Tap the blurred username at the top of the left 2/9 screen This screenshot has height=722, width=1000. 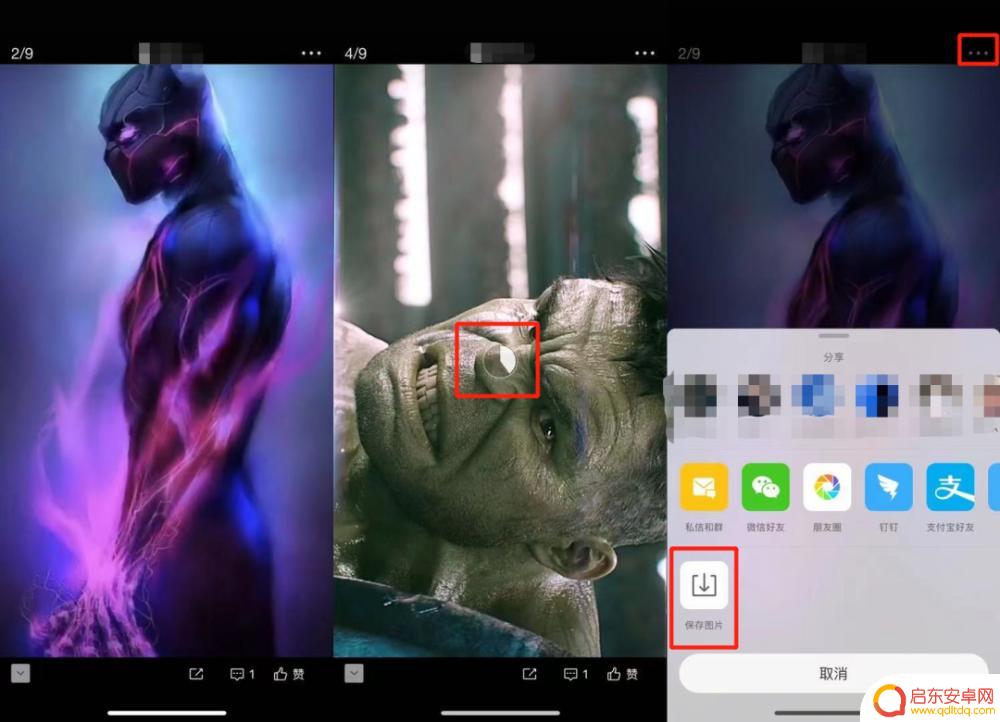point(170,53)
